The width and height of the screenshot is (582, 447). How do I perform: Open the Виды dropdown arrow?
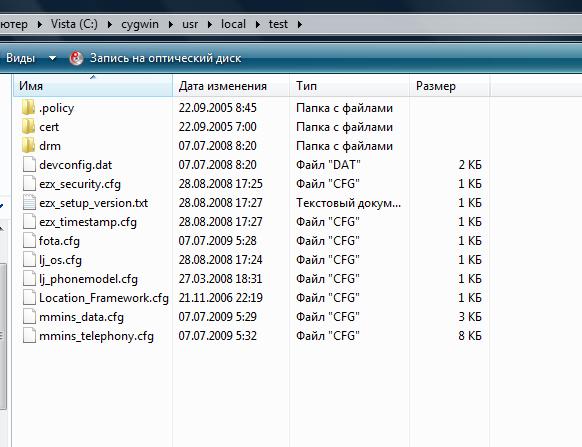[52, 58]
